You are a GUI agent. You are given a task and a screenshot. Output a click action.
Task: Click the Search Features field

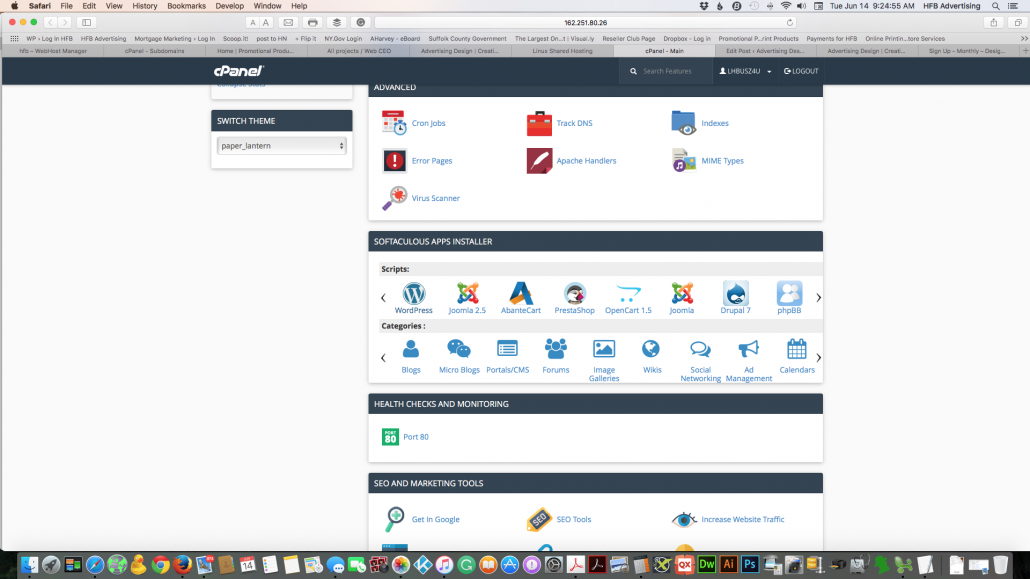pyautogui.click(x=666, y=71)
